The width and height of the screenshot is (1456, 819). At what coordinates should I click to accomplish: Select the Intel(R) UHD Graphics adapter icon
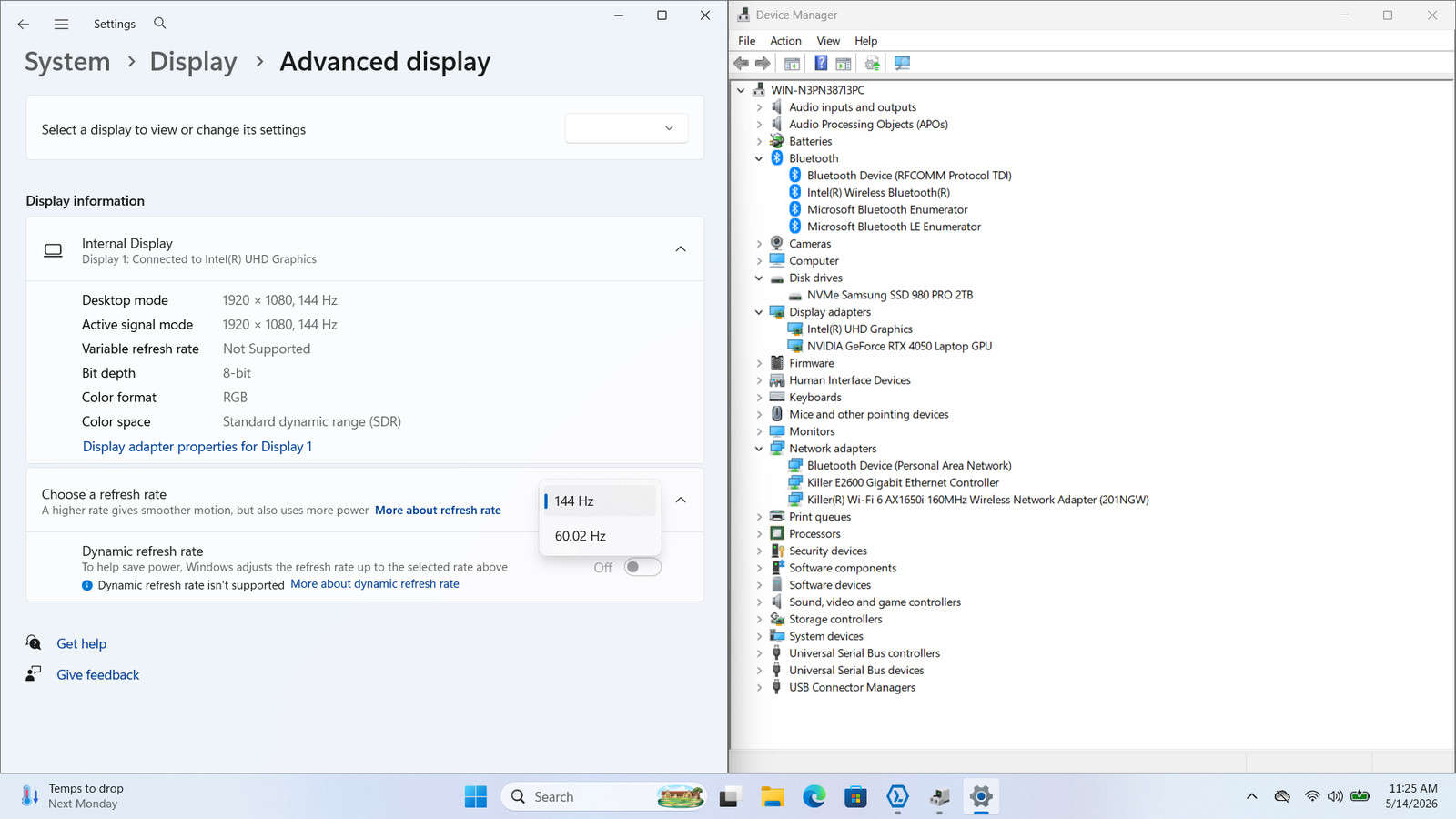pyautogui.click(x=795, y=329)
